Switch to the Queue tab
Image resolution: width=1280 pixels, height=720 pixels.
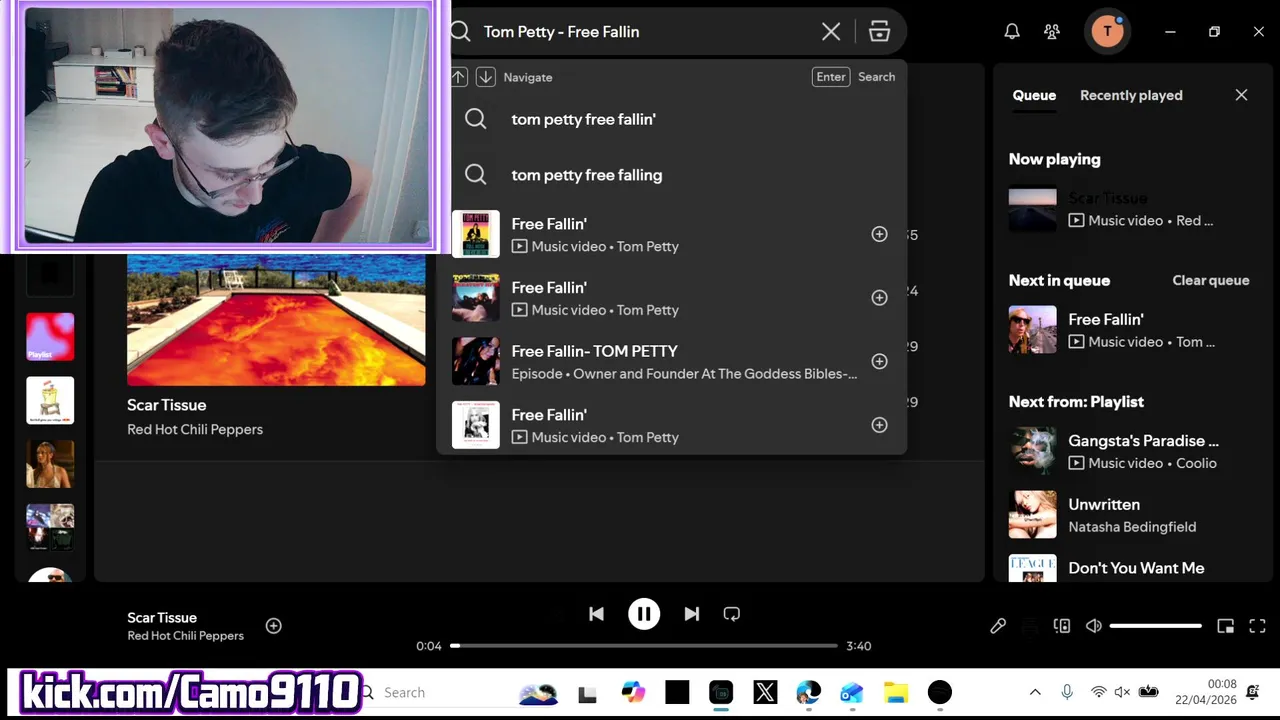pos(1034,95)
